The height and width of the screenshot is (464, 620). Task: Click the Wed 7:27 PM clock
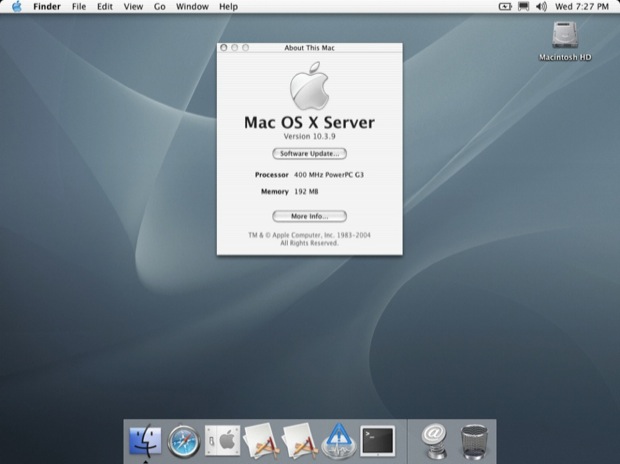tap(582, 7)
